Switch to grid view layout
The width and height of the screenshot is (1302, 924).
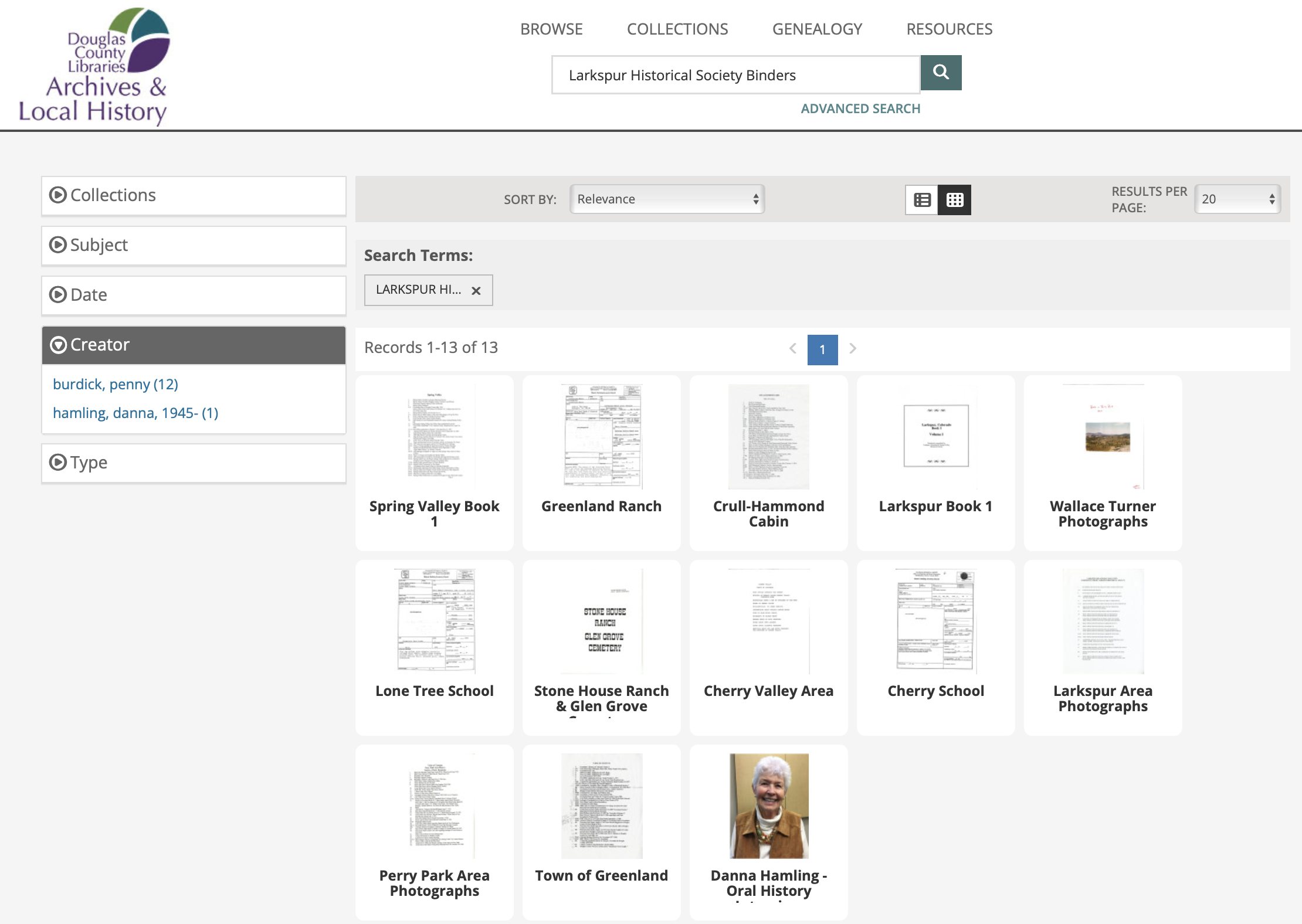click(954, 200)
